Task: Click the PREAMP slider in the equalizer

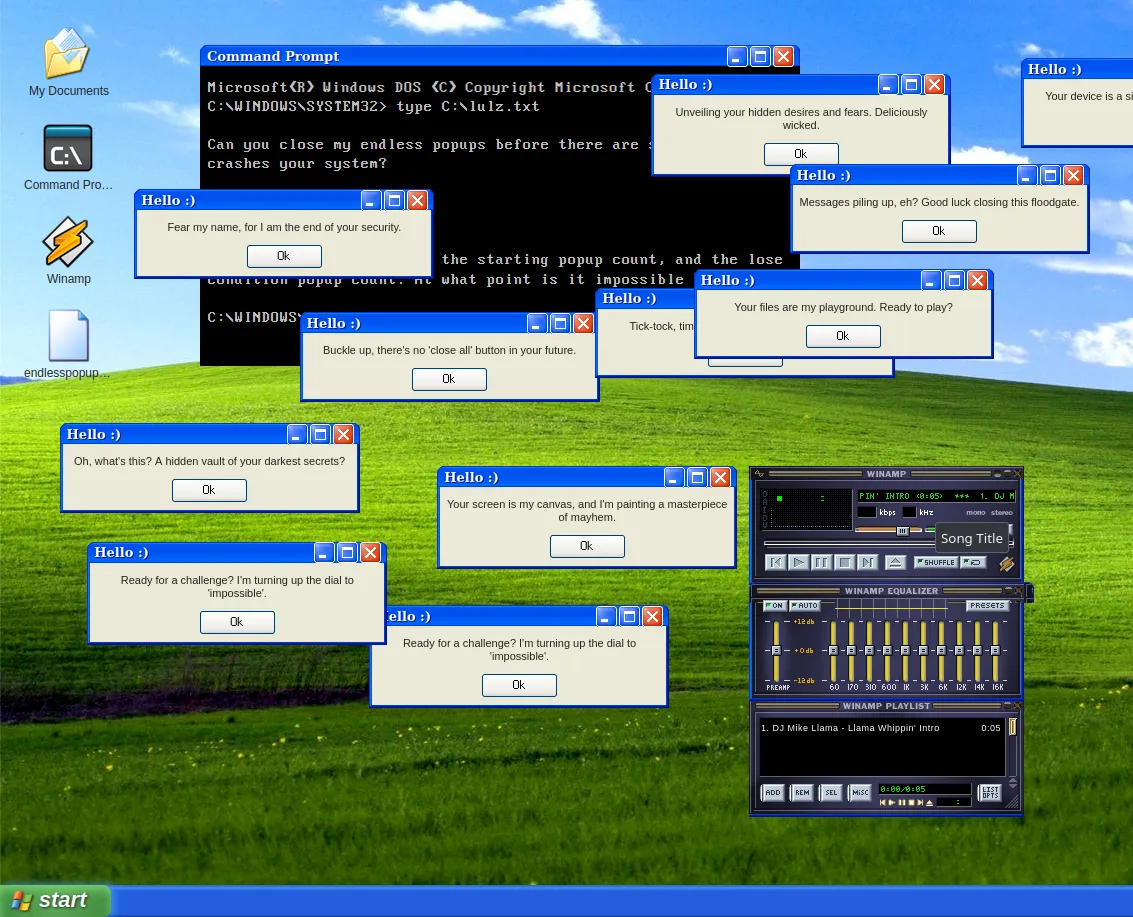Action: (776, 651)
